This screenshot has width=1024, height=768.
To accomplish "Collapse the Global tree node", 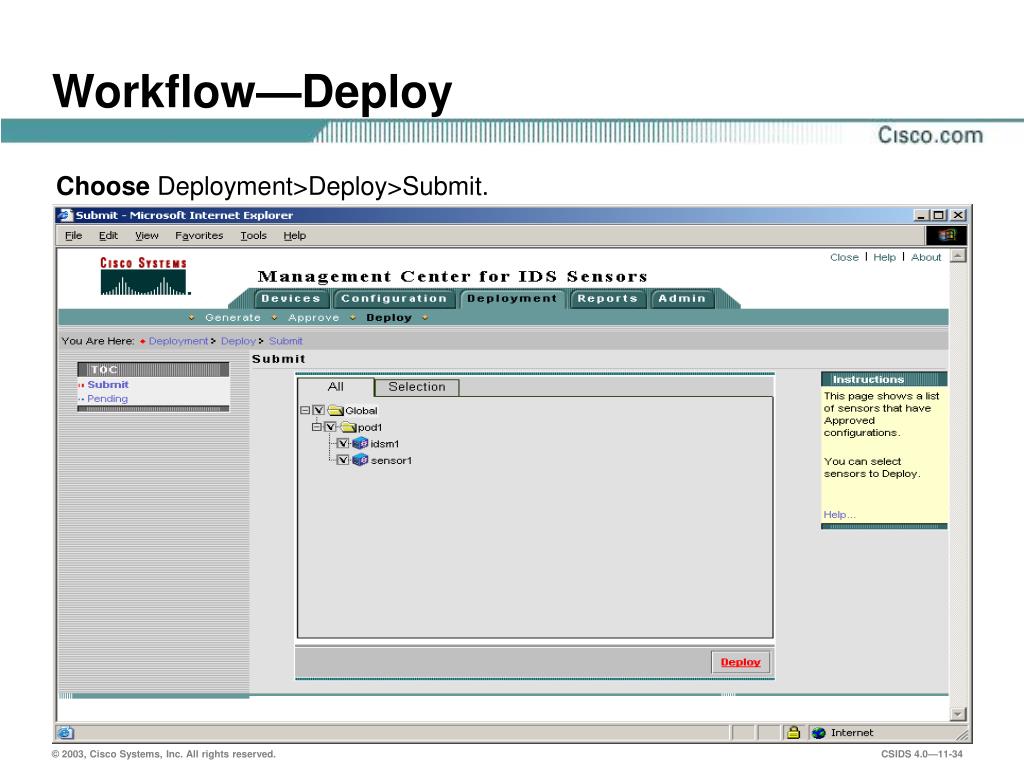I will (305, 410).
